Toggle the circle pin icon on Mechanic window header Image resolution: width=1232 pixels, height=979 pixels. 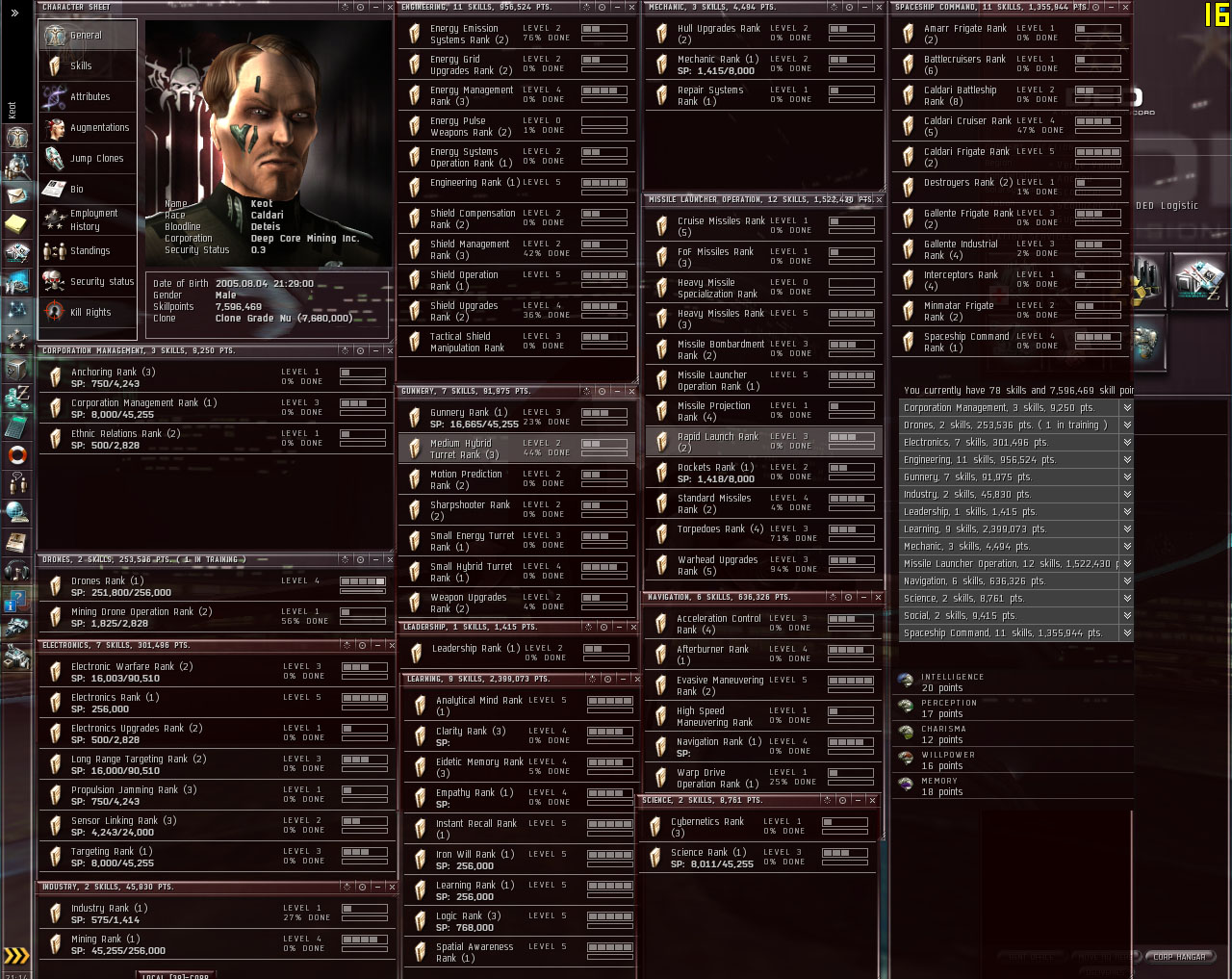tap(849, 7)
